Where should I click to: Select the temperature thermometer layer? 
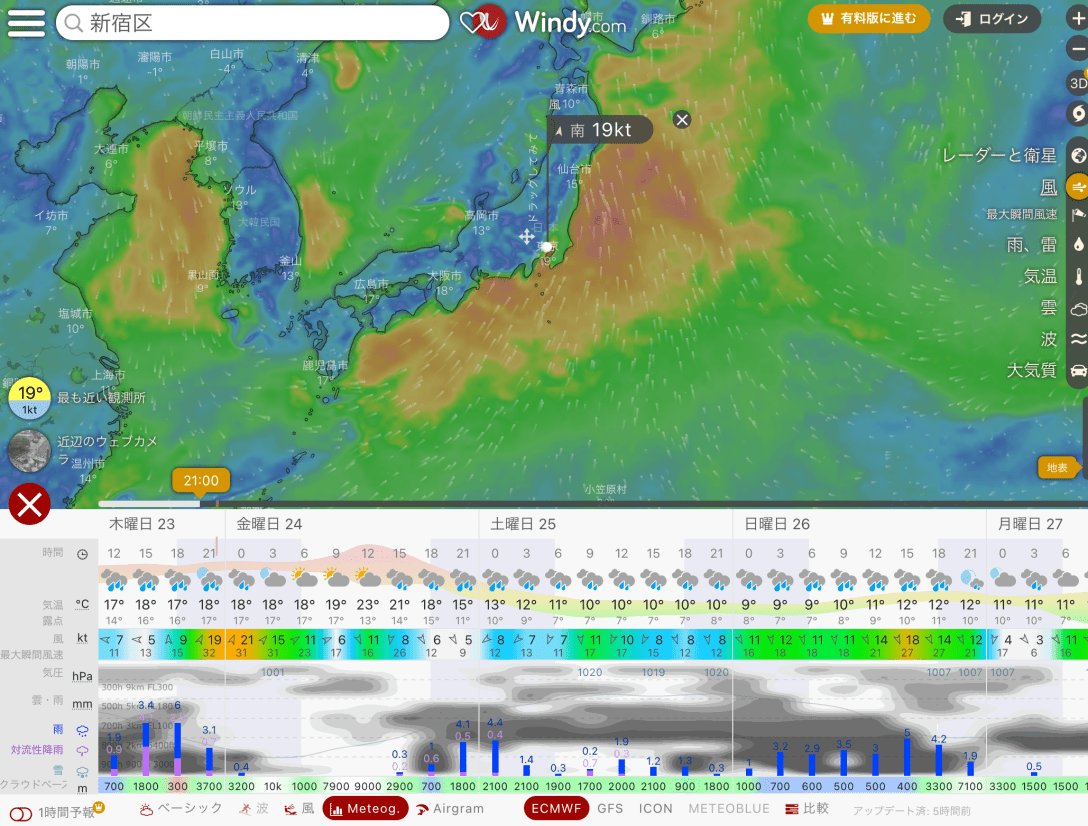pyautogui.click(x=1078, y=277)
